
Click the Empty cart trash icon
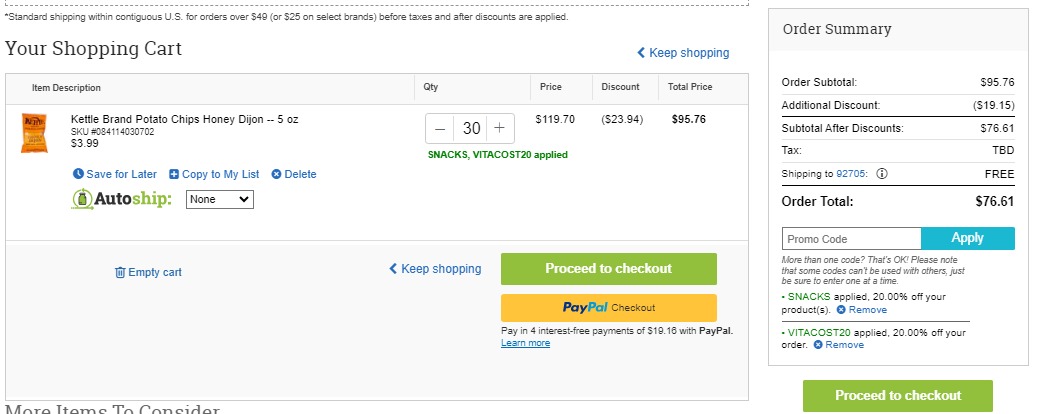[x=120, y=272]
